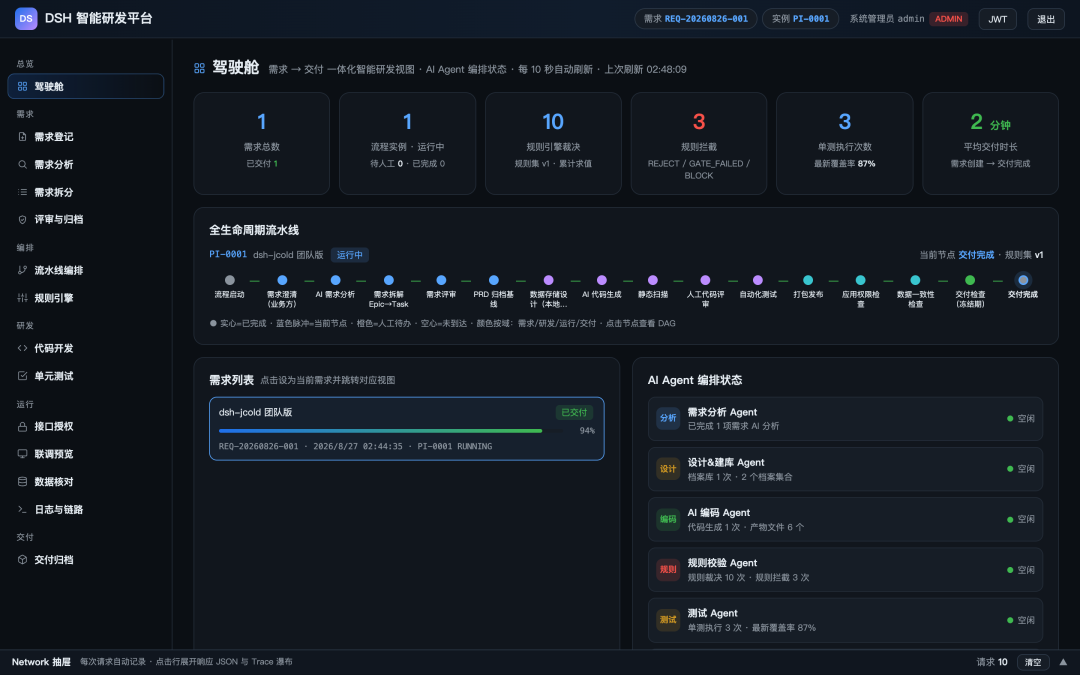Click the 清空 button in Network drawer
This screenshot has height=675, width=1080.
(1033, 662)
